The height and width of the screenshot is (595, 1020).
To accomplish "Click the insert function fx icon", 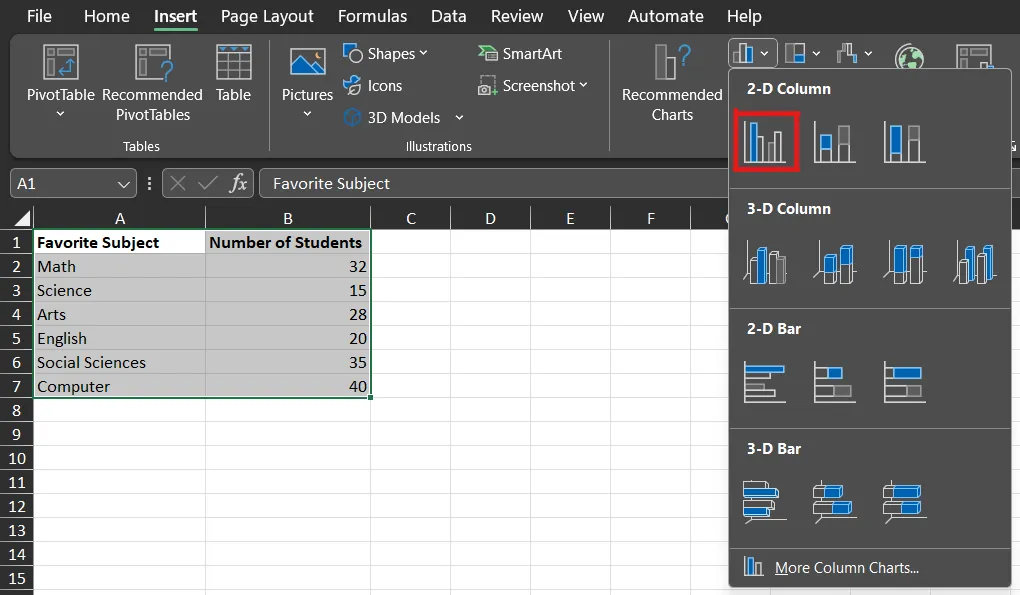I will point(238,183).
